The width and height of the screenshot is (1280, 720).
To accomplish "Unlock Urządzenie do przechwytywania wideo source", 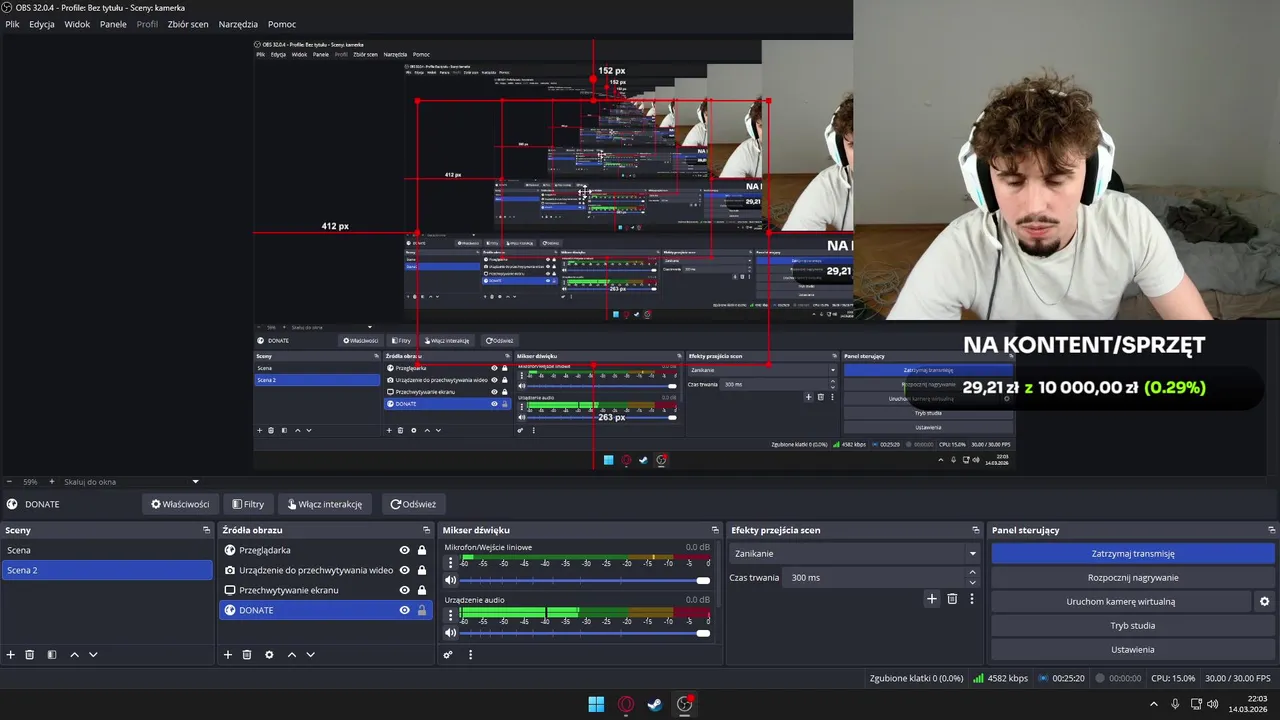I will point(422,570).
